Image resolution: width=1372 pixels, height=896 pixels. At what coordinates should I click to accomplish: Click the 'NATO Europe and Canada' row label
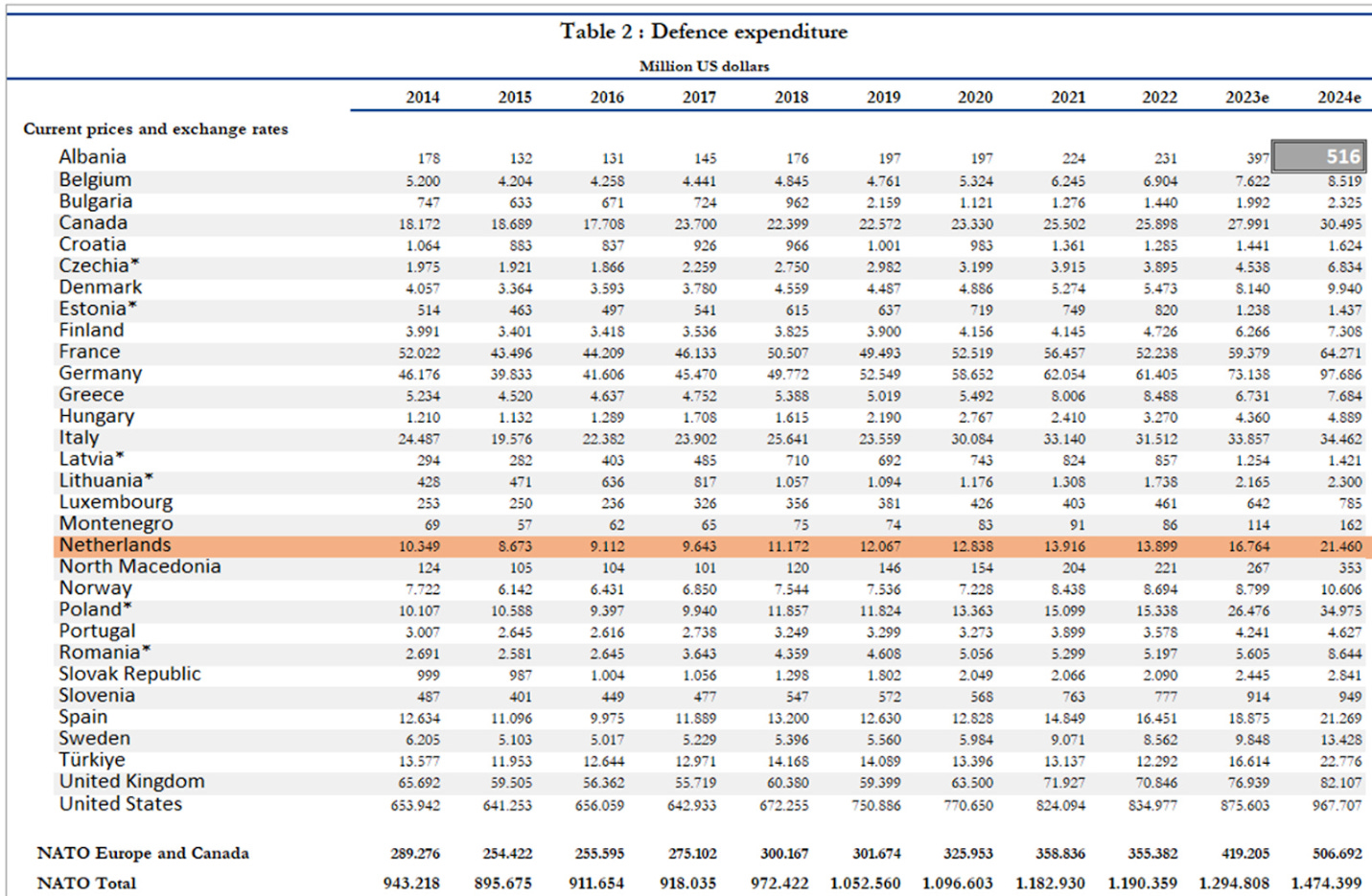(143, 853)
